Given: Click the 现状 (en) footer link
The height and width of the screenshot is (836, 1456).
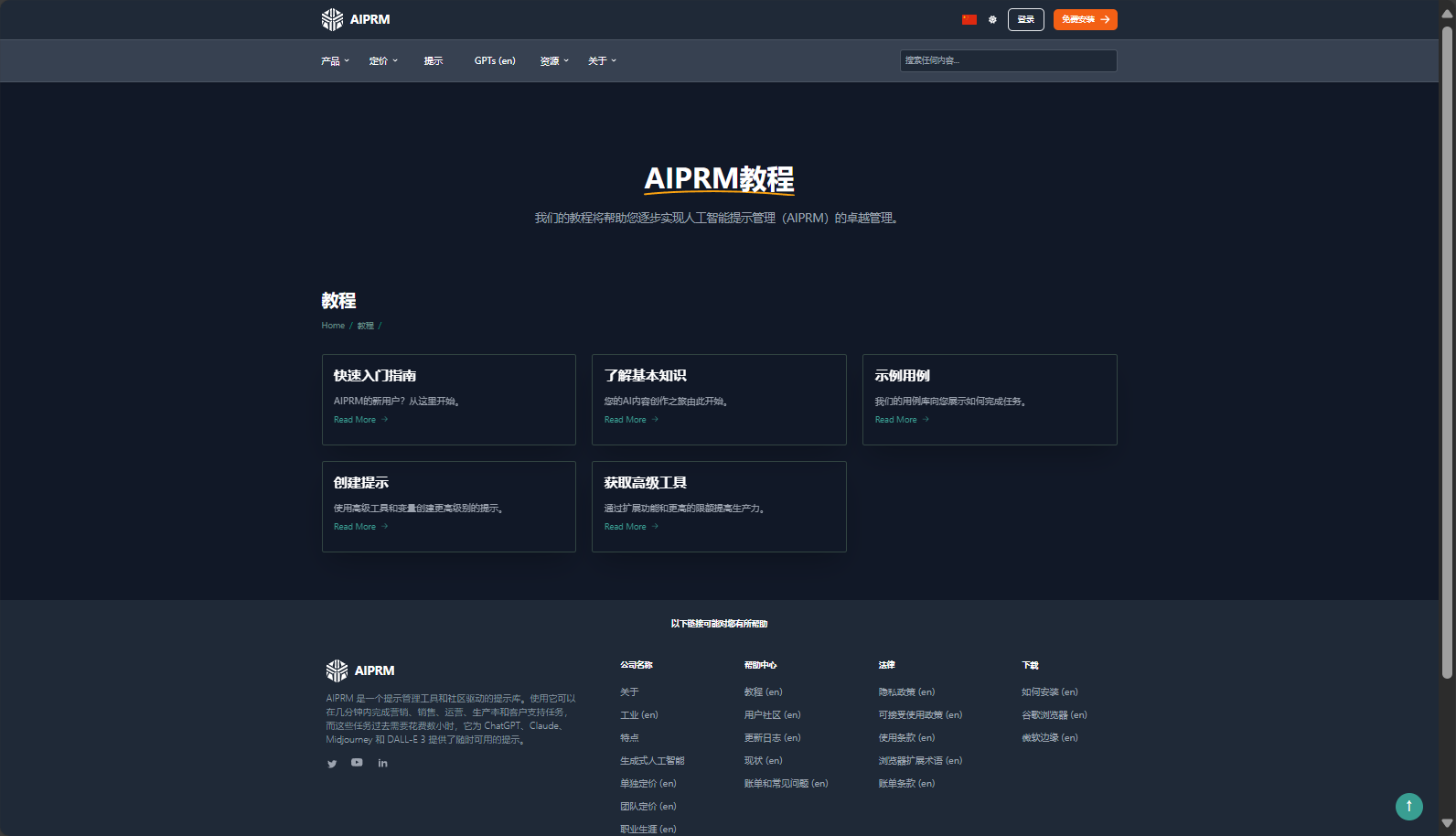Looking at the screenshot, I should pyautogui.click(x=764, y=761).
